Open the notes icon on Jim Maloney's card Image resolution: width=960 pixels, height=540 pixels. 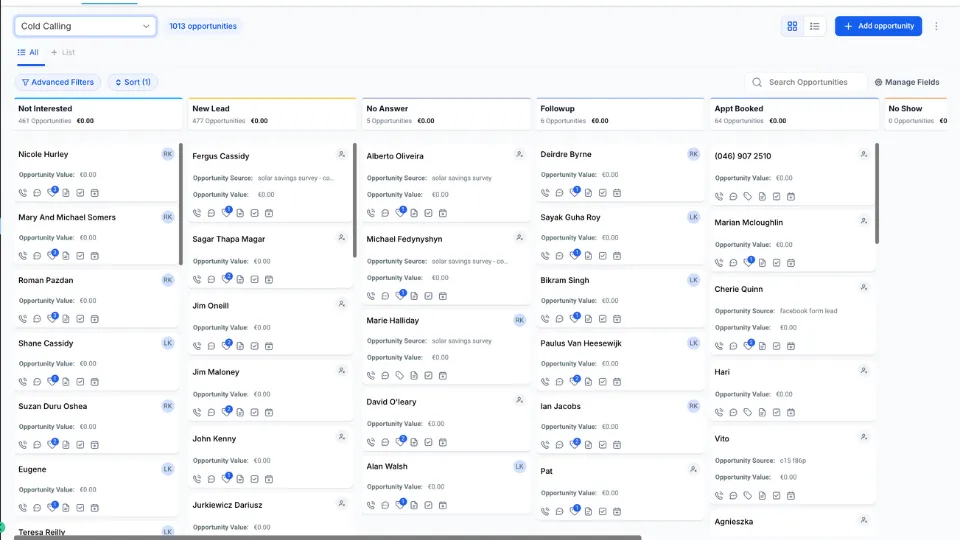coord(240,413)
